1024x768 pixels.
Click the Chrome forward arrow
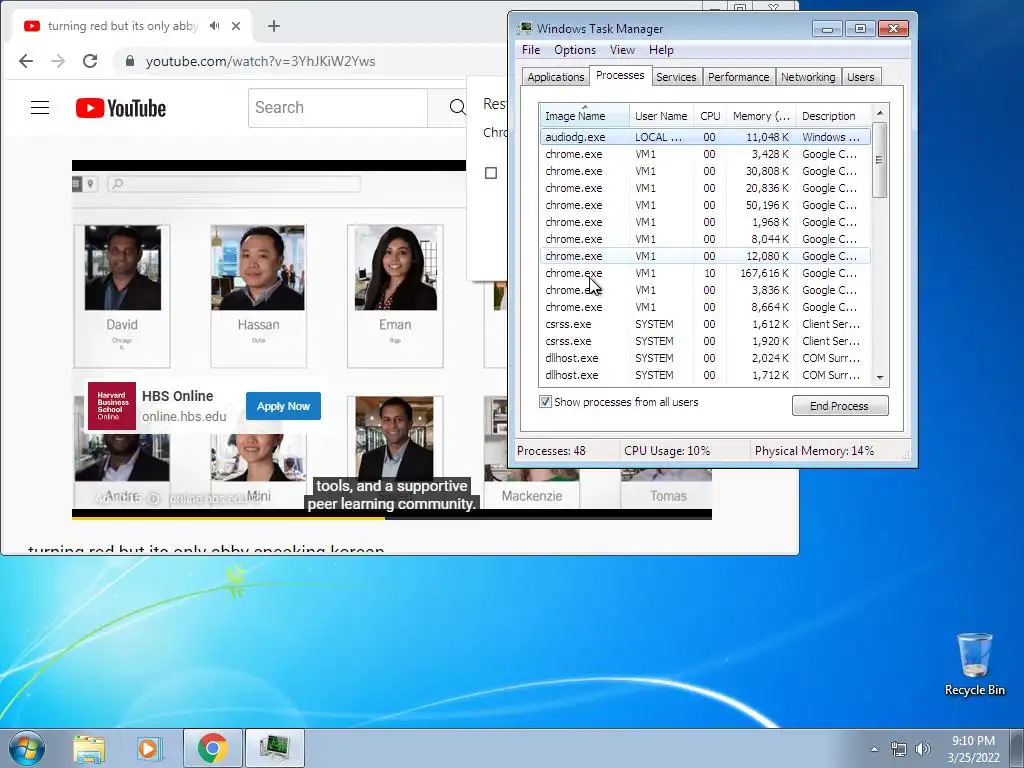pyautogui.click(x=58, y=61)
